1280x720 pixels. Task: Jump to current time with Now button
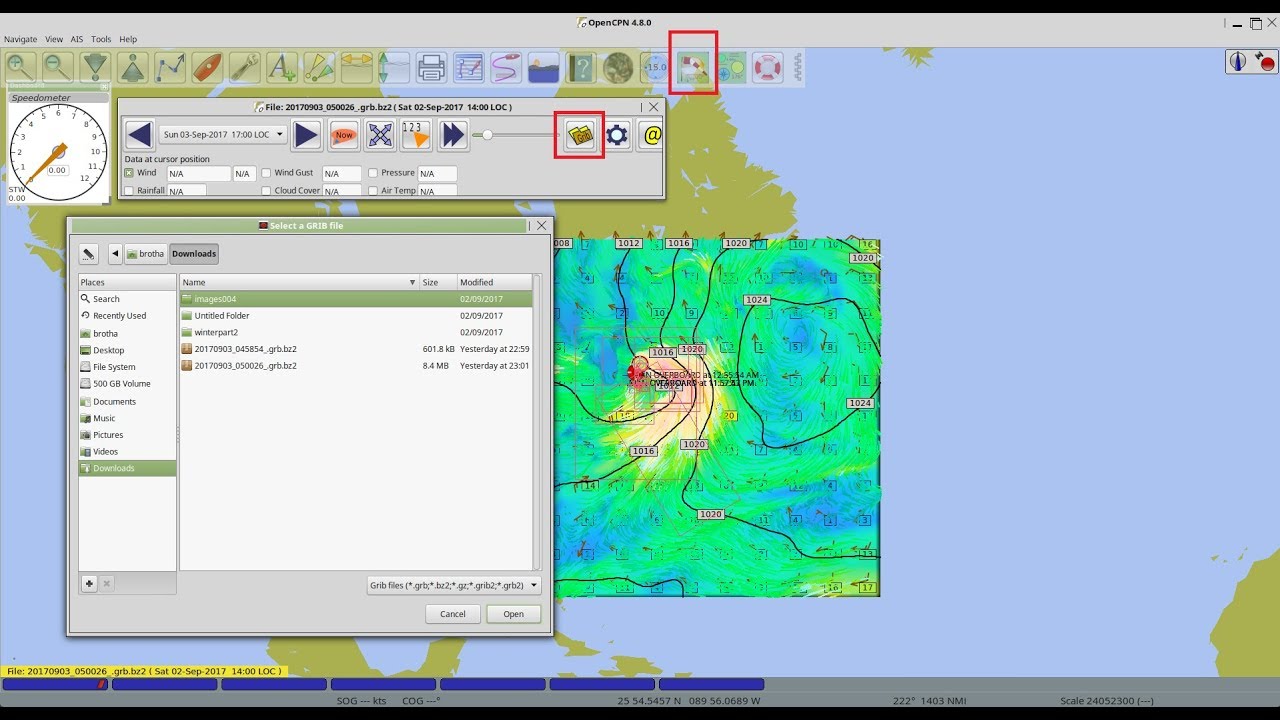[x=344, y=135]
